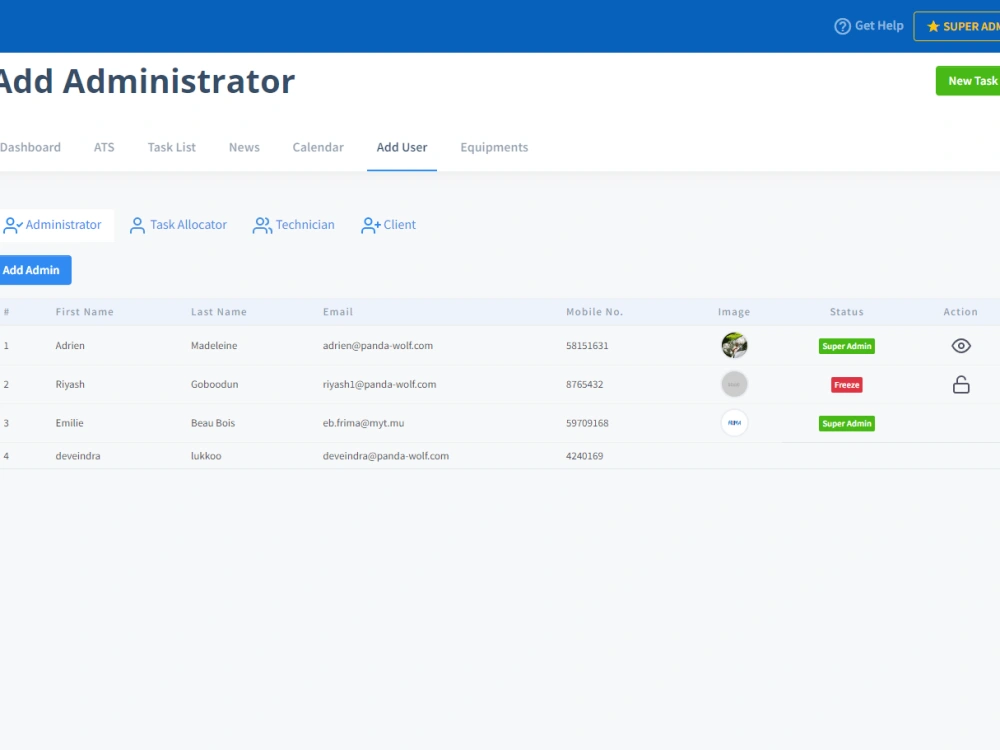Open Emilie's profile image thumbnail
Image resolution: width=1000 pixels, height=750 pixels.
click(x=734, y=423)
